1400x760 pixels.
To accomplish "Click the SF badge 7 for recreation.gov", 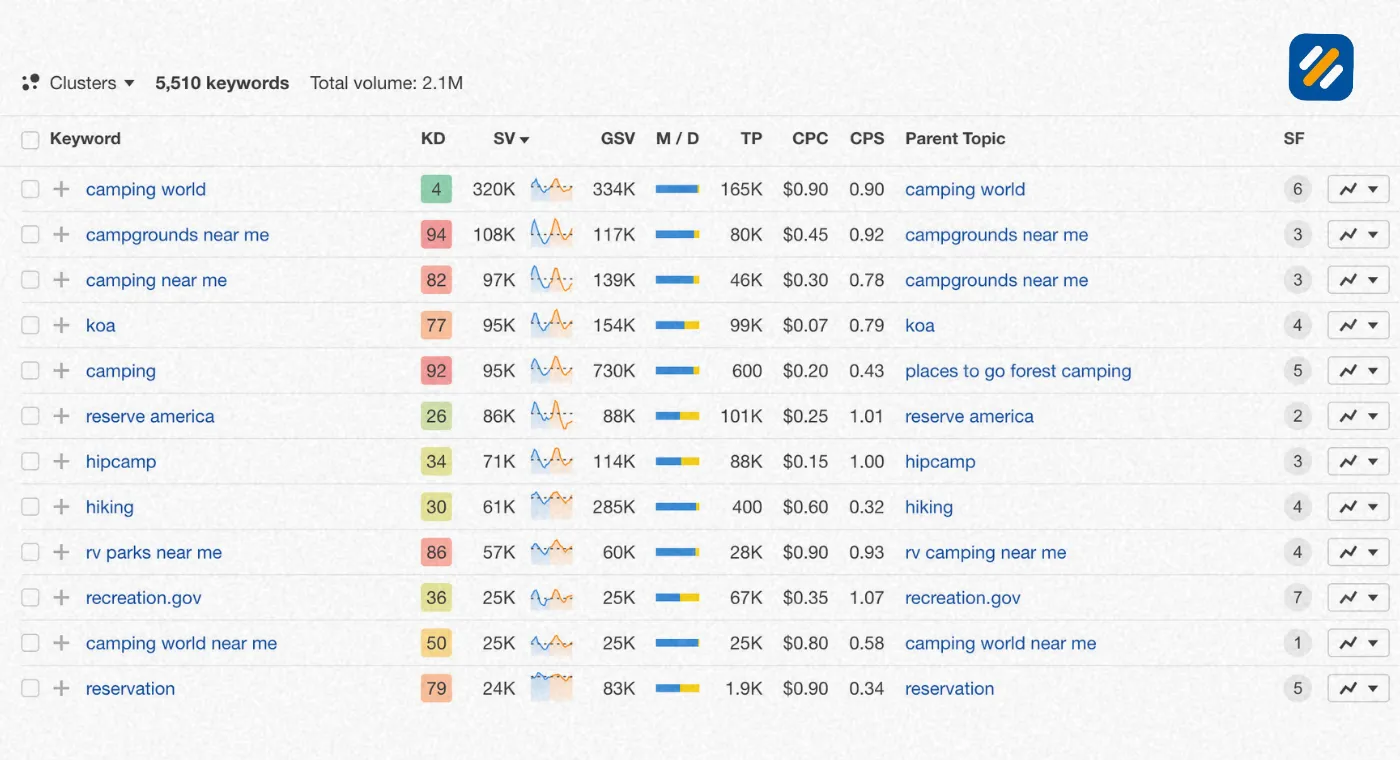I will click(1297, 598).
